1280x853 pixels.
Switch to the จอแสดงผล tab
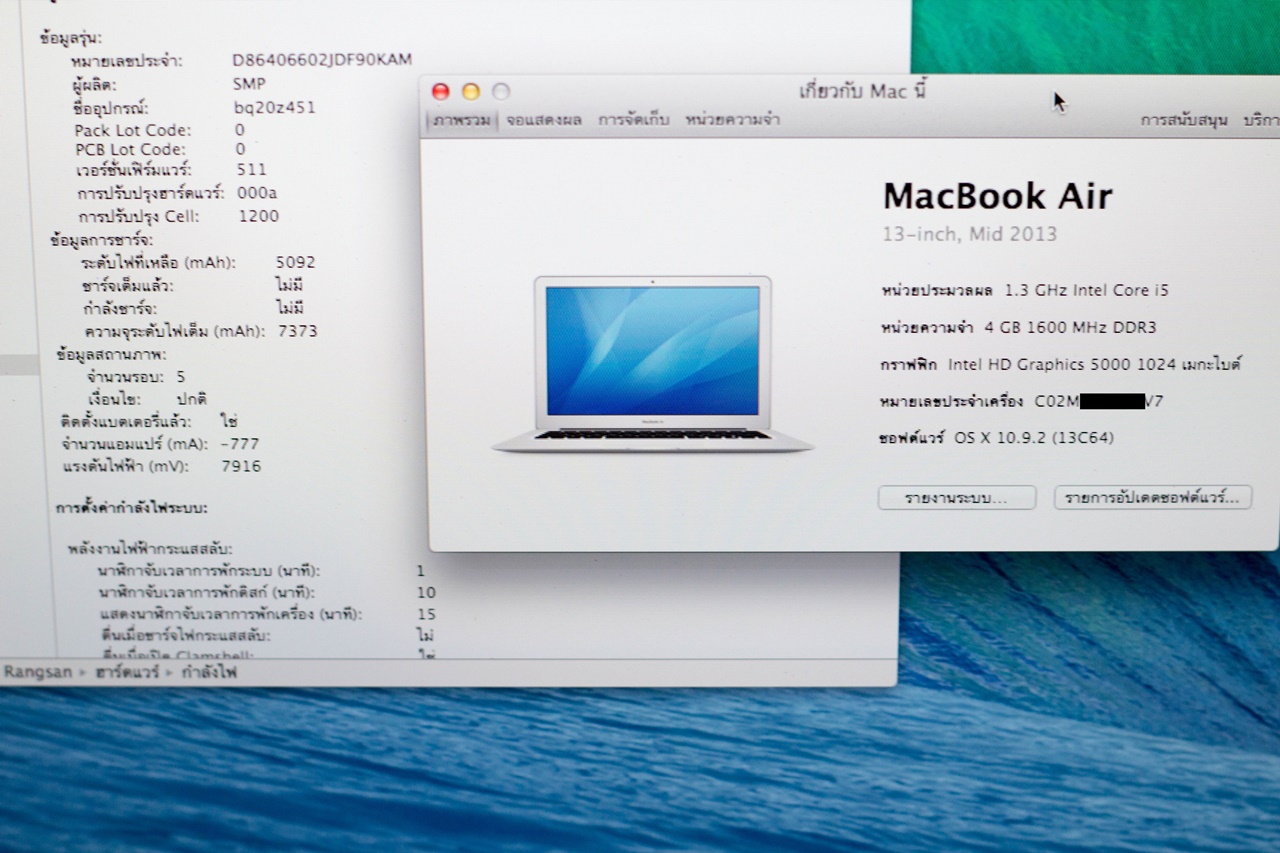click(544, 120)
